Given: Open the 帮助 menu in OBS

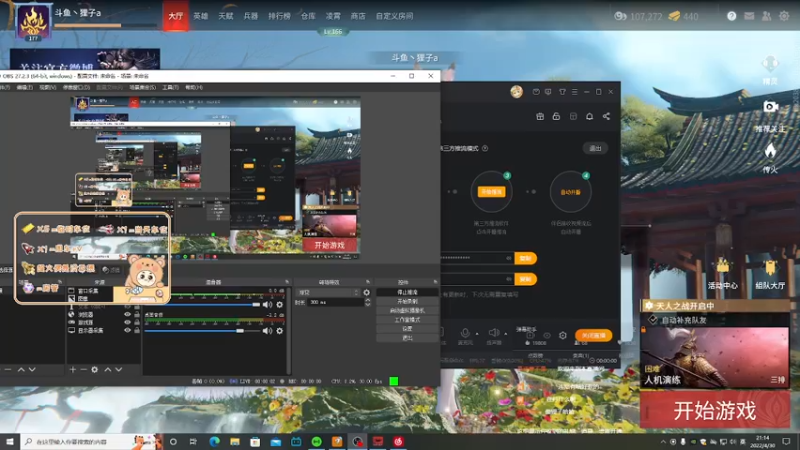Looking at the screenshot, I should click(x=193, y=87).
